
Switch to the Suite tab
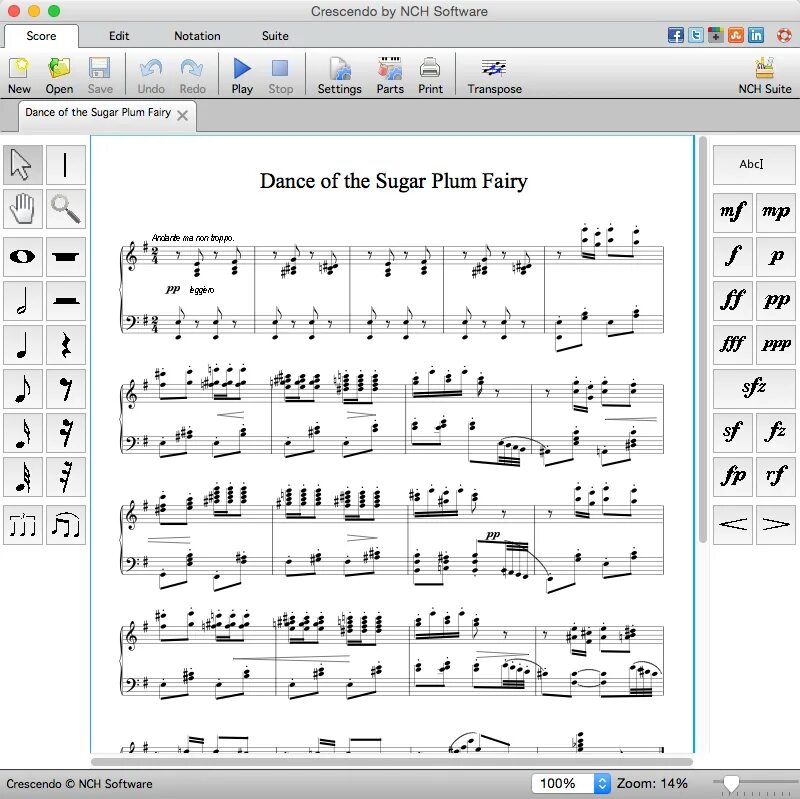pos(275,36)
